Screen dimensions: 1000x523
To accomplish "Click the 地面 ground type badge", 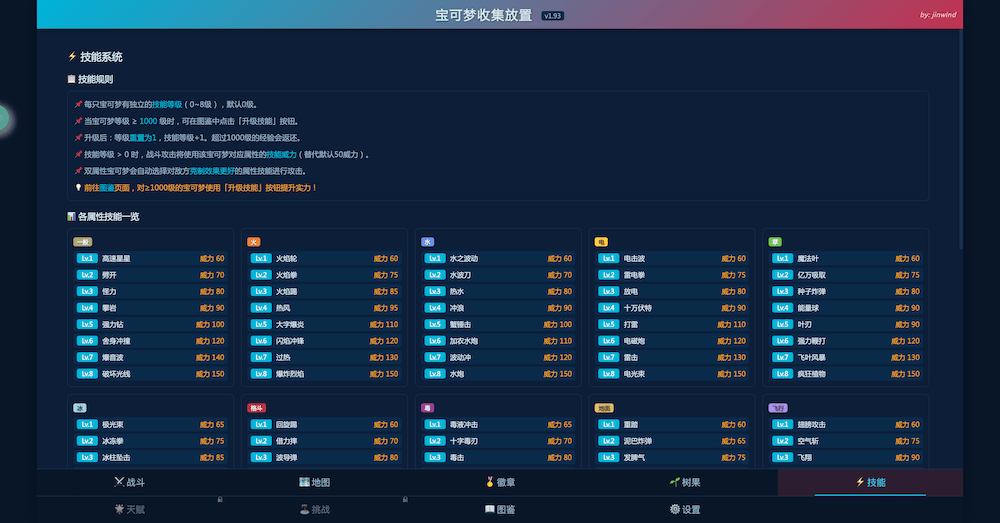I will (604, 408).
